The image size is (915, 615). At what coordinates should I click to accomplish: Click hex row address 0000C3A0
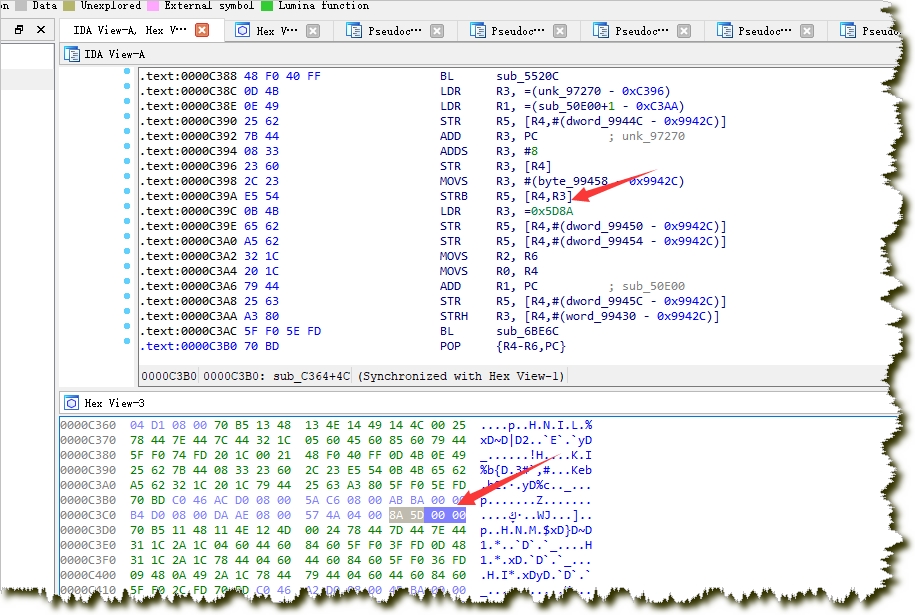88,485
